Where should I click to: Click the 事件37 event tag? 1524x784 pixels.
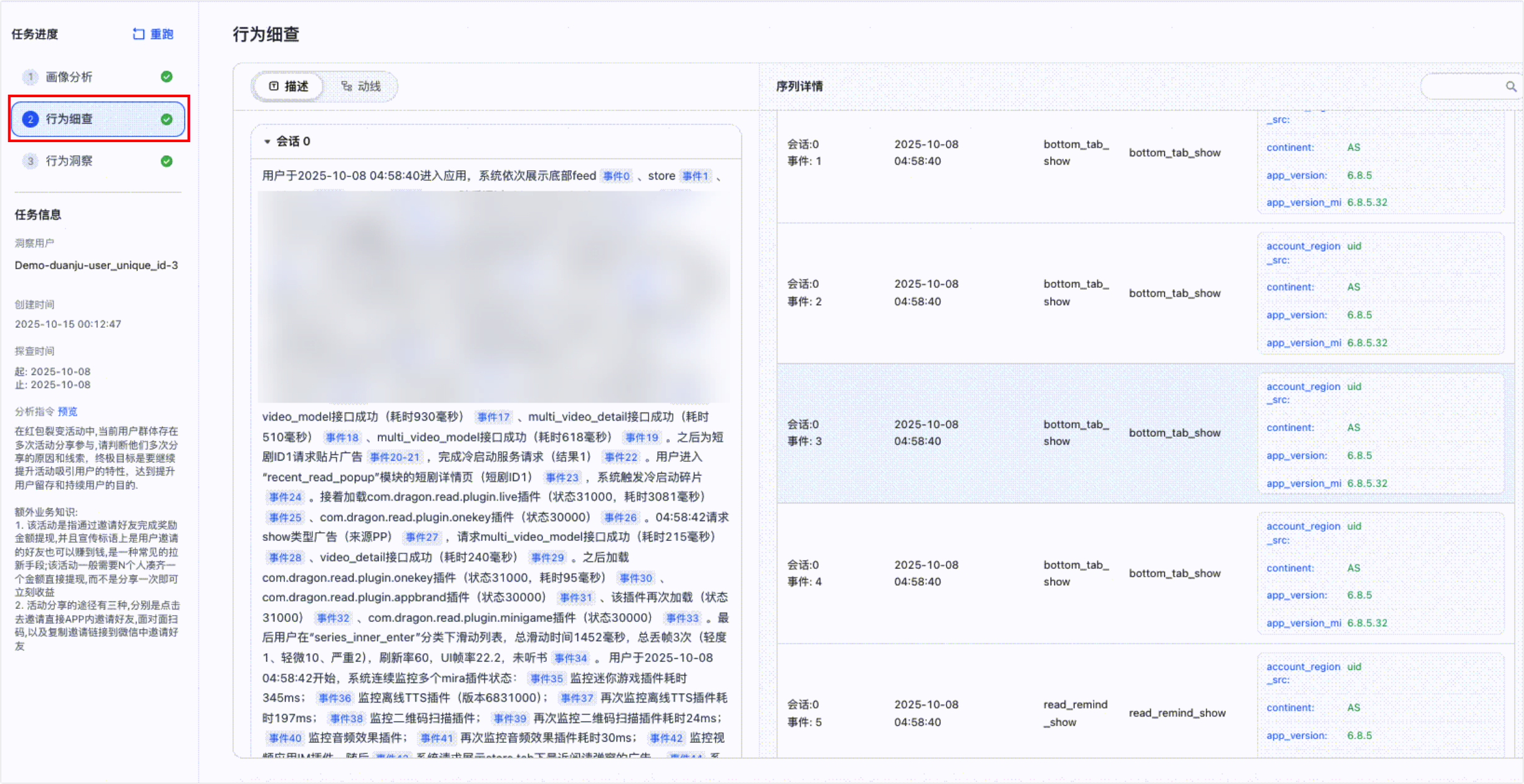(x=576, y=698)
